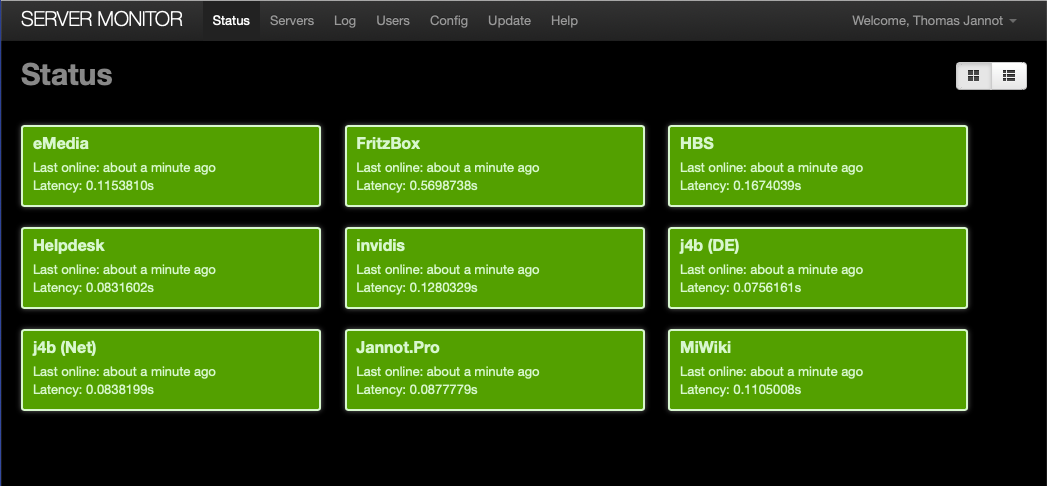Switch to list view layout icon
Viewport: 1047px width, 486px height.
(1009, 75)
